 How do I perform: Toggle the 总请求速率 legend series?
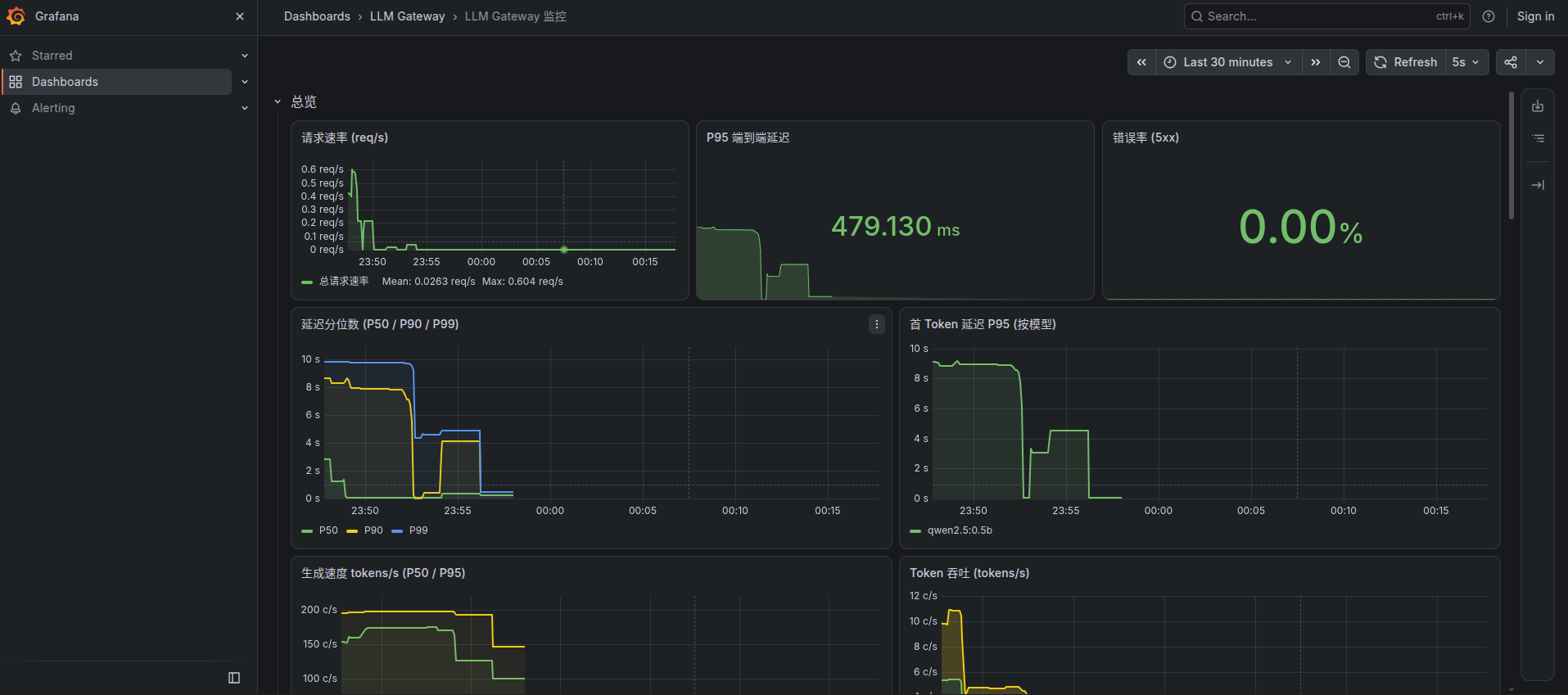coord(344,282)
